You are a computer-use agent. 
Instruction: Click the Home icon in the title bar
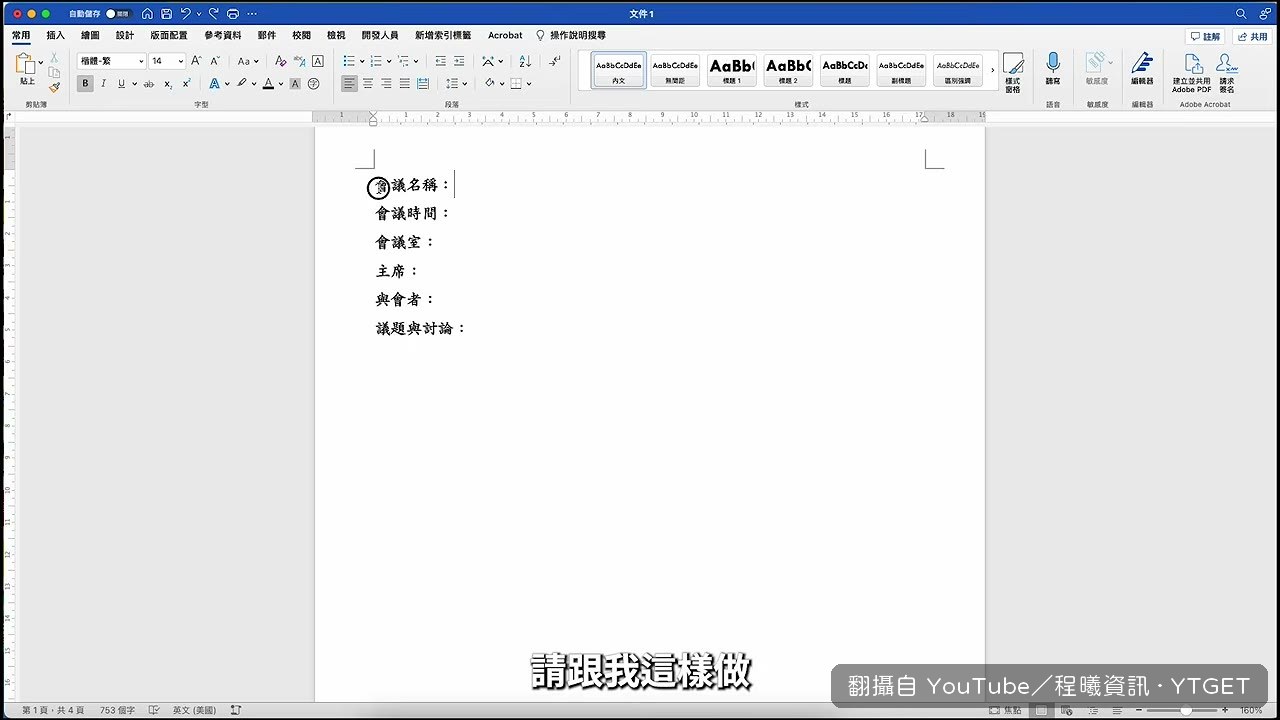(147, 14)
